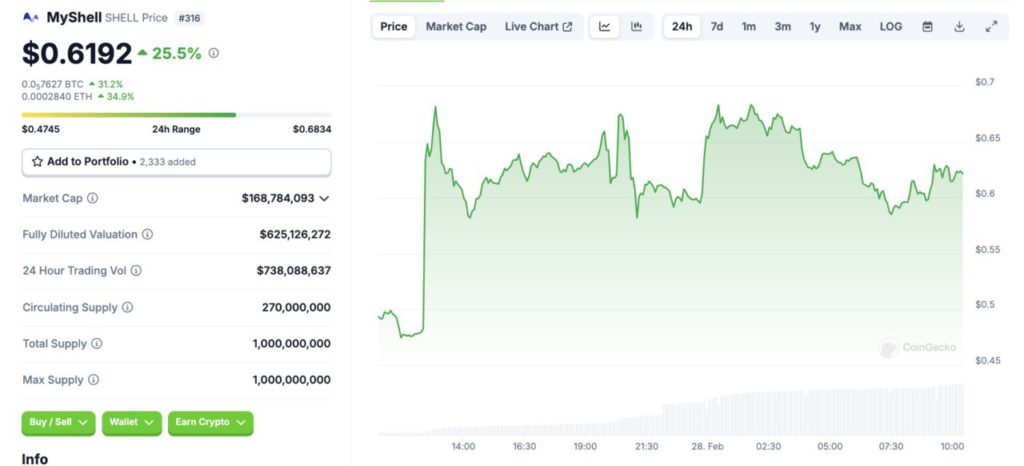Select the 24h time range
This screenshot has width=1024, height=466.
click(x=682, y=27)
